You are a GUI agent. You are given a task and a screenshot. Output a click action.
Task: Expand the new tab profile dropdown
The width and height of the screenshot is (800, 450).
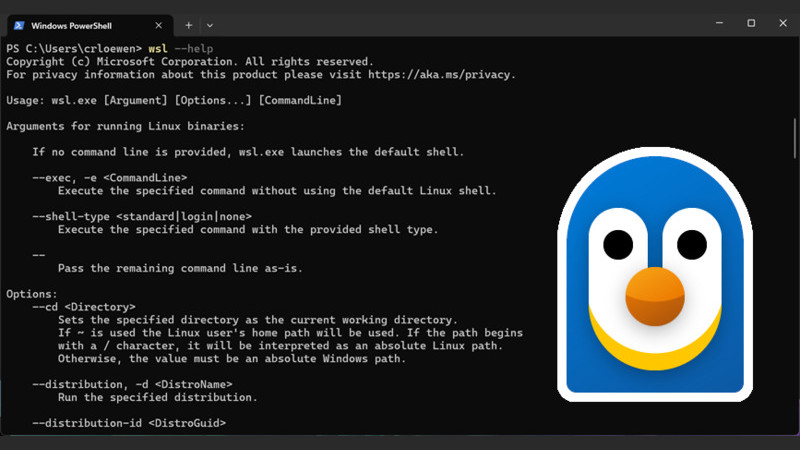pyautogui.click(x=210, y=26)
